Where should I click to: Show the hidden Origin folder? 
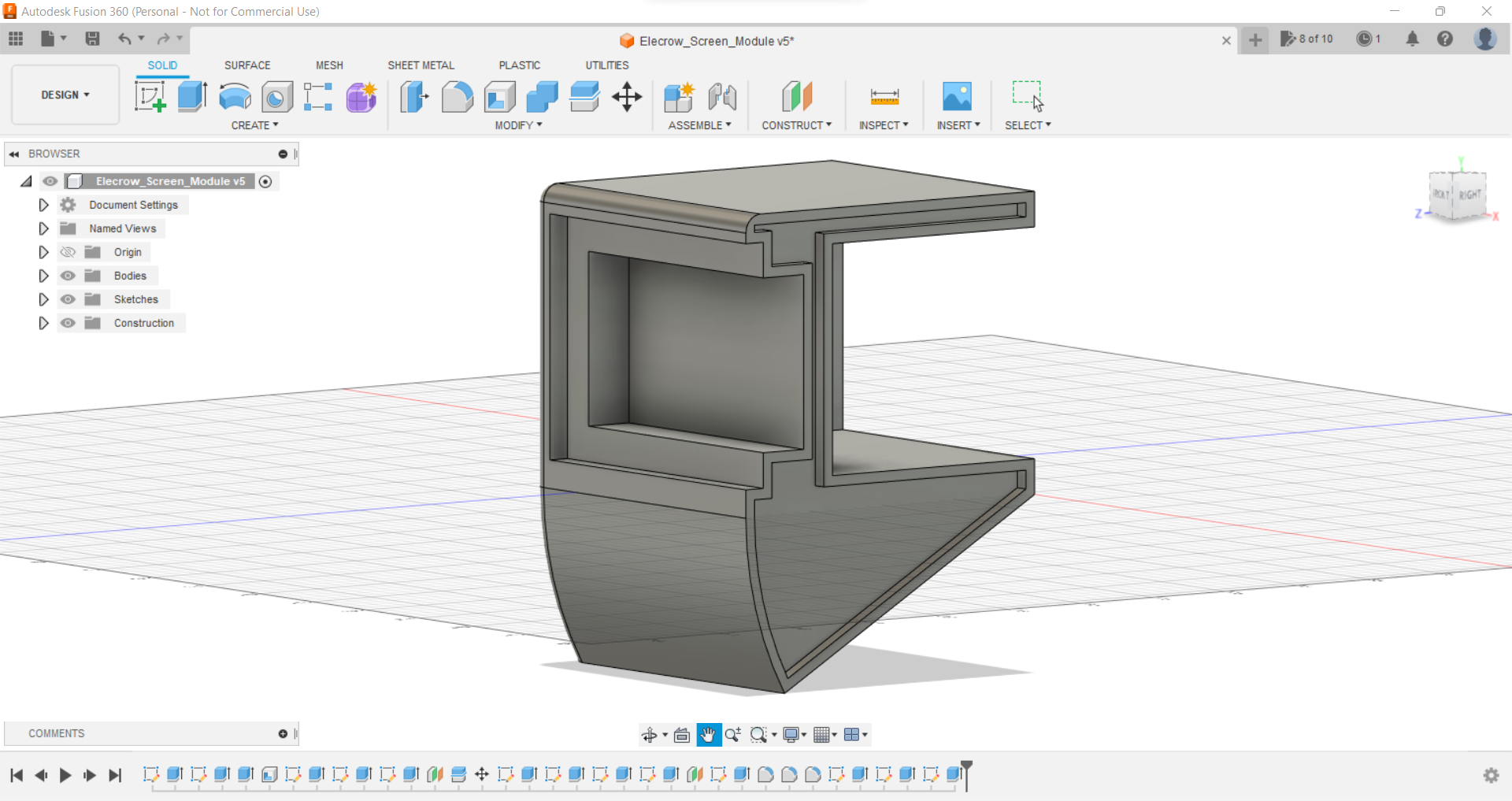[69, 252]
